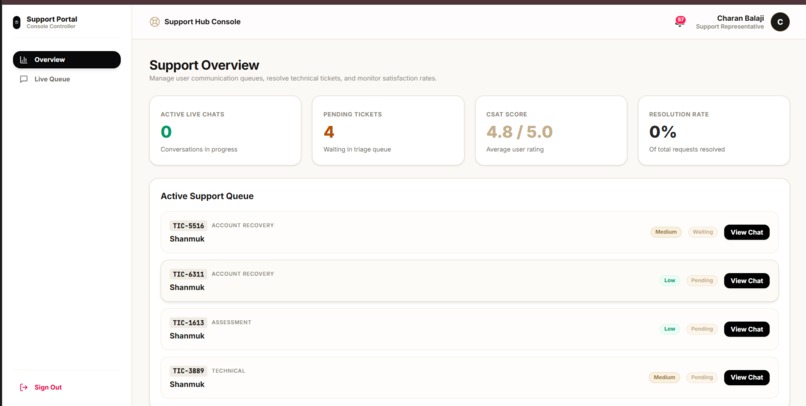The width and height of the screenshot is (806, 406).
Task: Go to Live Queue in sidebar
Action: [67, 79]
